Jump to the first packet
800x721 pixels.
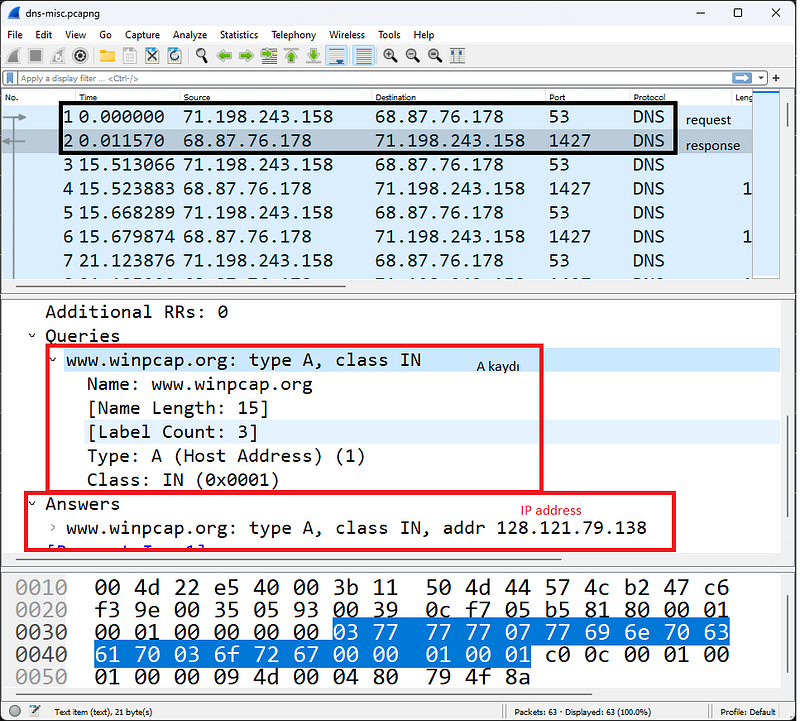pos(291,56)
